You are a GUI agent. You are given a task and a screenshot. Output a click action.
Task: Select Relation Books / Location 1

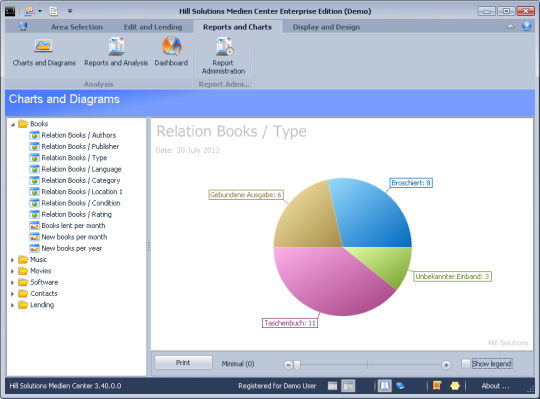click(x=82, y=192)
